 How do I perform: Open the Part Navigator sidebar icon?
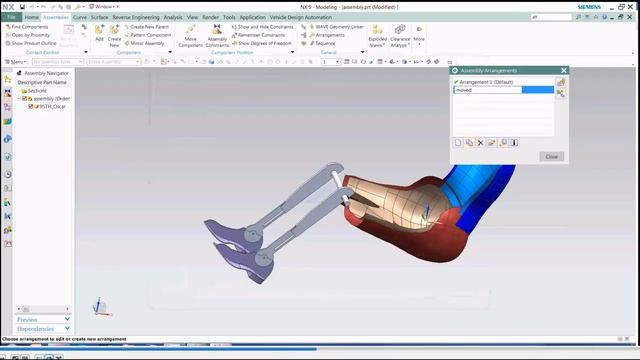[x=7, y=107]
